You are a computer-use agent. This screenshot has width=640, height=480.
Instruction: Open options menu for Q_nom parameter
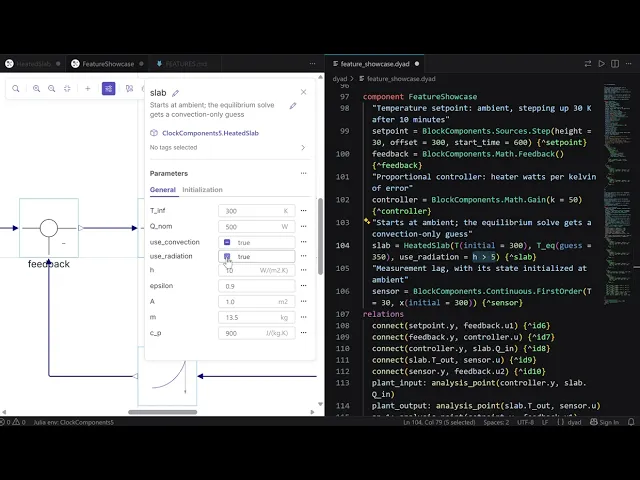point(303,226)
